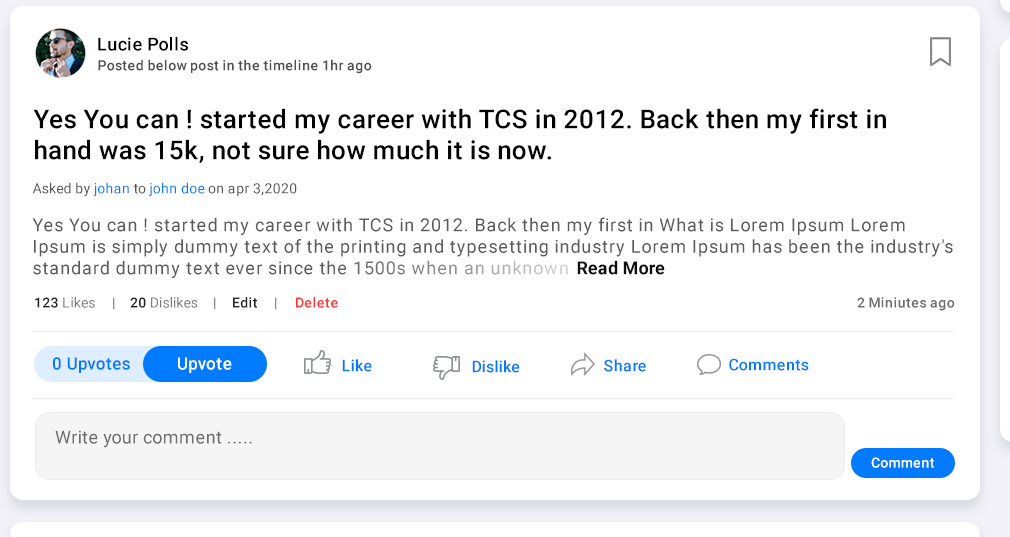Submit with the Comment button
The image size is (1010, 537).
902,463
